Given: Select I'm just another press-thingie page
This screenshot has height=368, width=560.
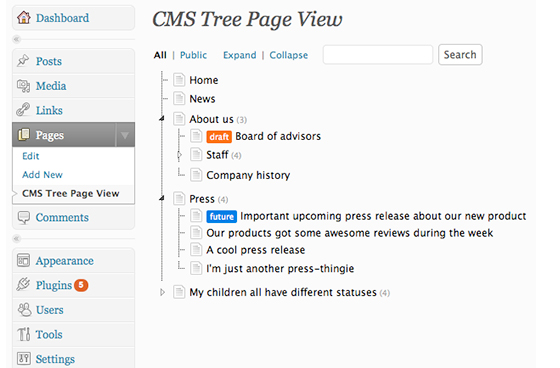Looking at the screenshot, I should [x=280, y=268].
